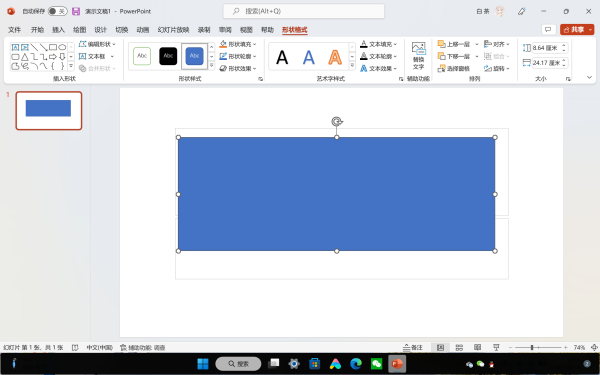600x375 pixels.
Task: Toggle the 备注 notes pane
Action: point(413,347)
